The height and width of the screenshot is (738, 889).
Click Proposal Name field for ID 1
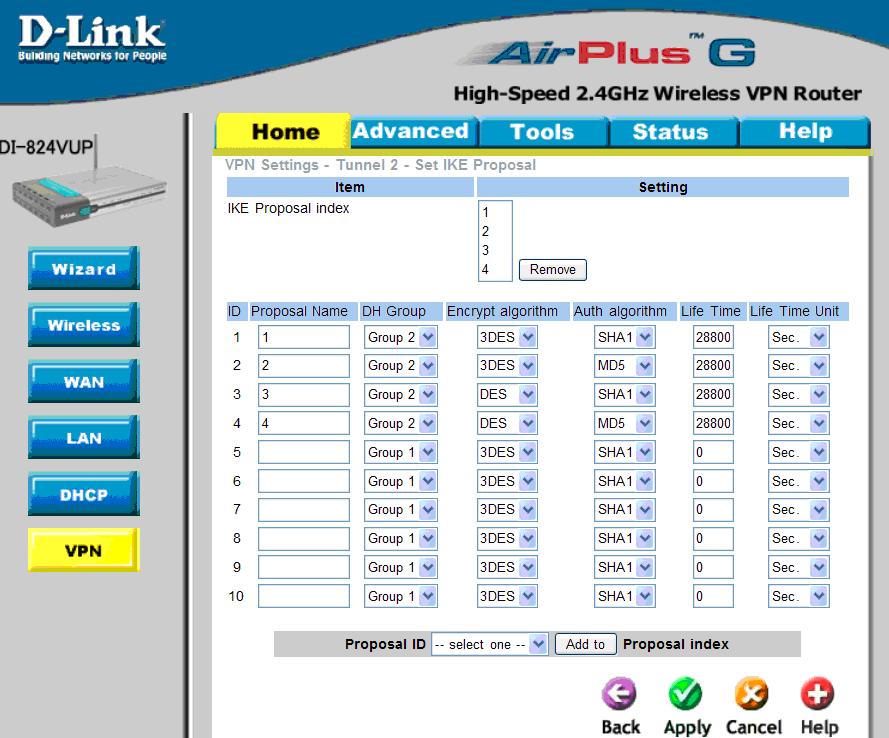click(x=304, y=337)
